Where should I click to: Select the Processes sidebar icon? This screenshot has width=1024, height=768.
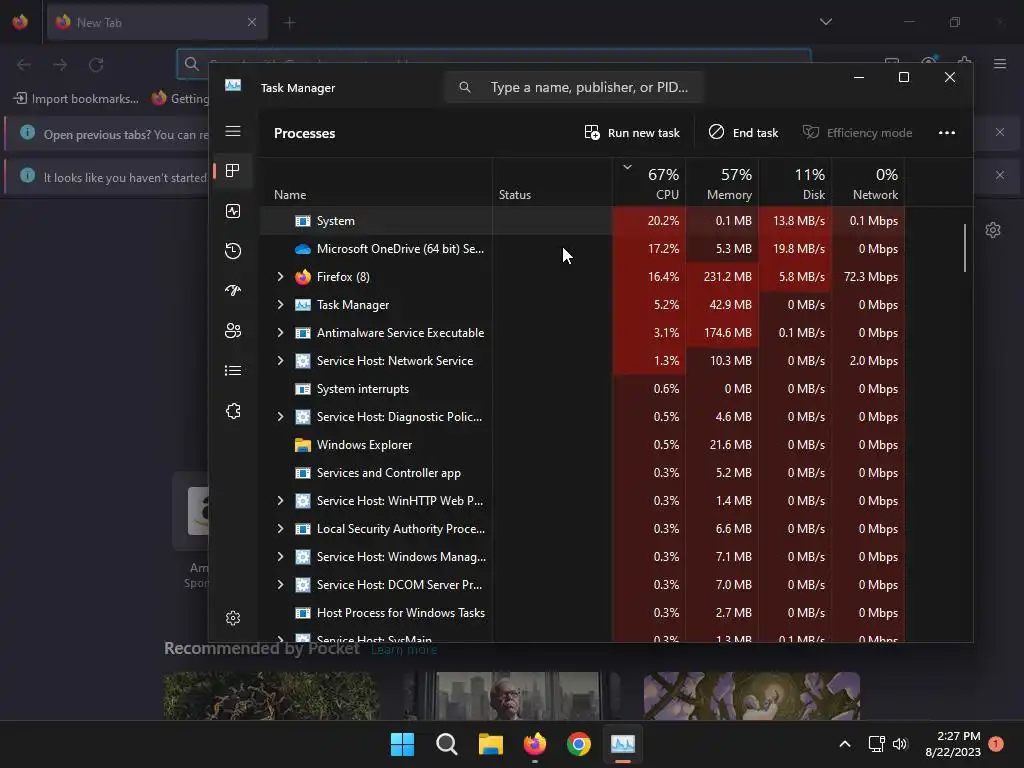pos(232,171)
